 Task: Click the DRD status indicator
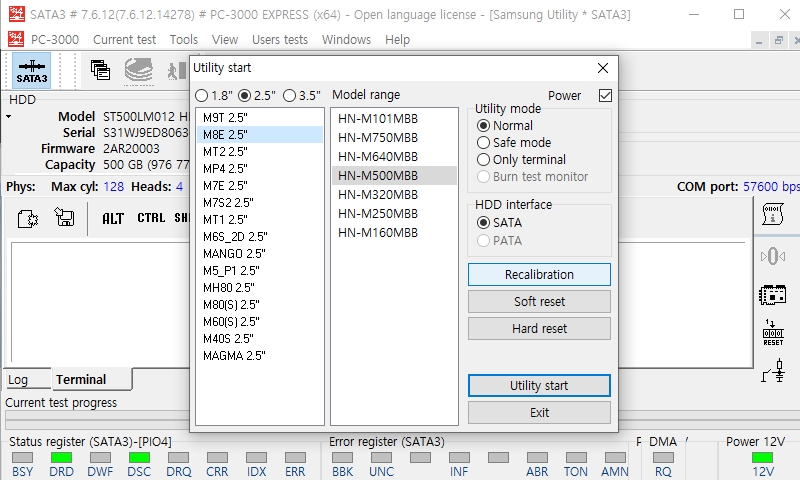tap(61, 458)
